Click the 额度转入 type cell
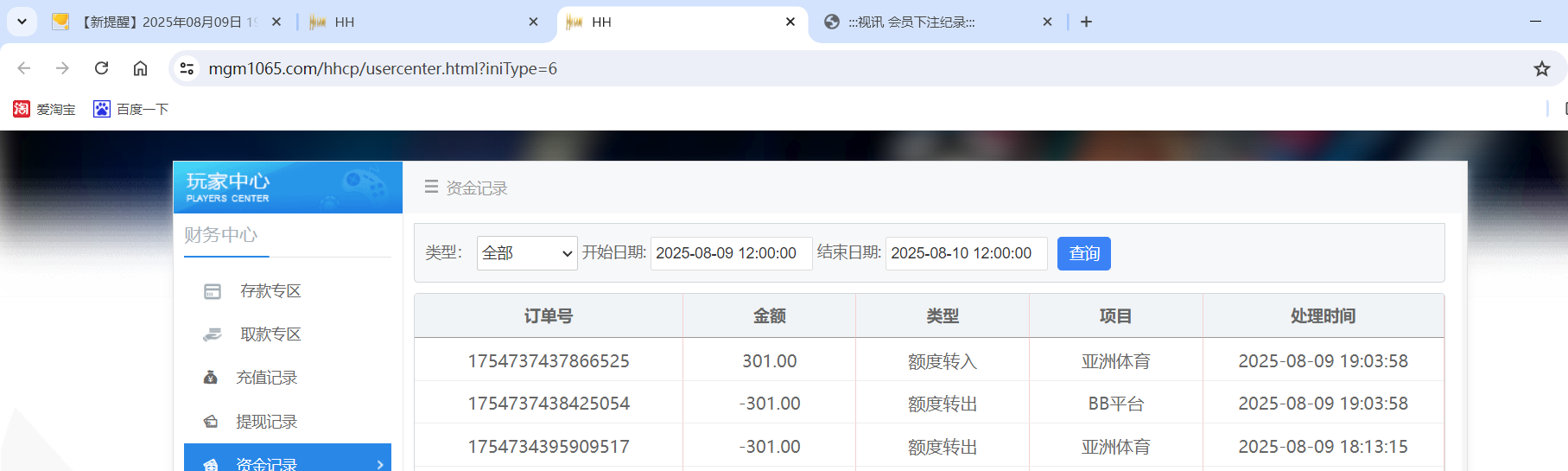 [943, 361]
